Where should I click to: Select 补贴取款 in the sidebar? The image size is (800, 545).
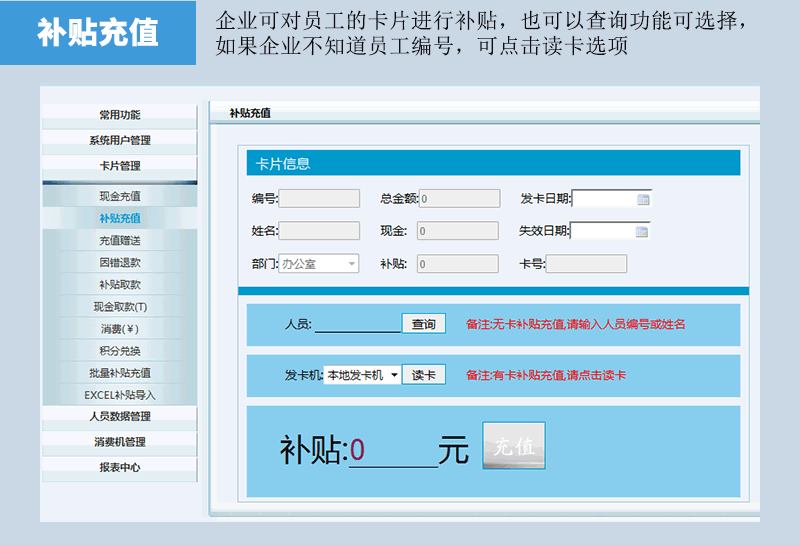[119, 284]
